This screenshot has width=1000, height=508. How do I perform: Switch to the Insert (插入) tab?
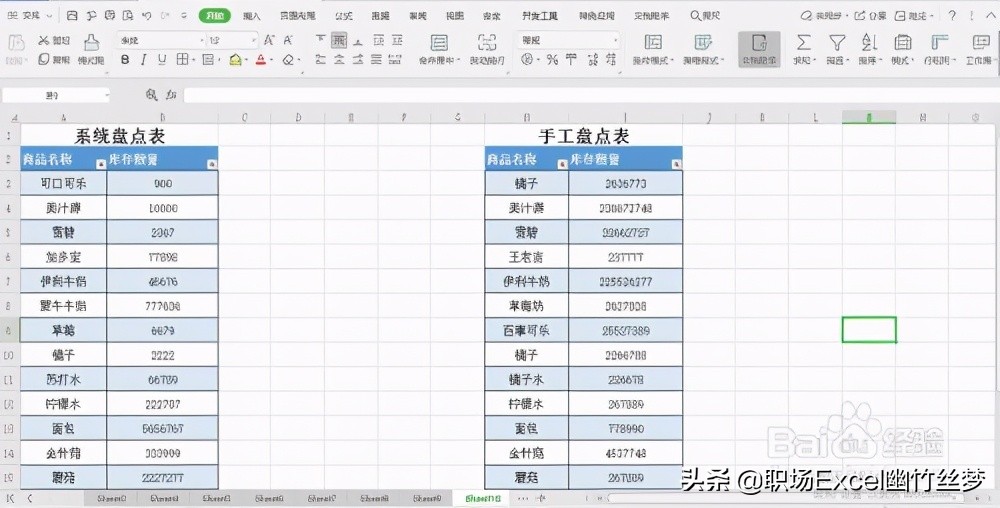pos(252,15)
